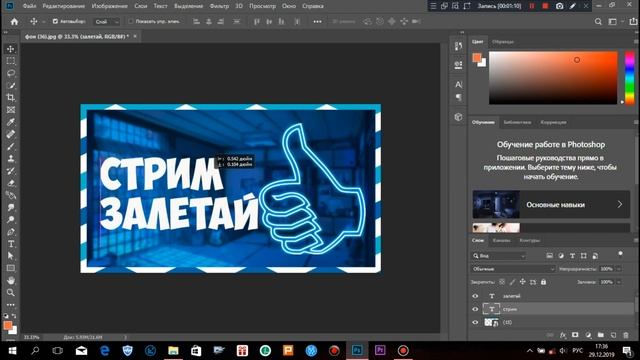Switch to the Каналы tab

point(502,240)
